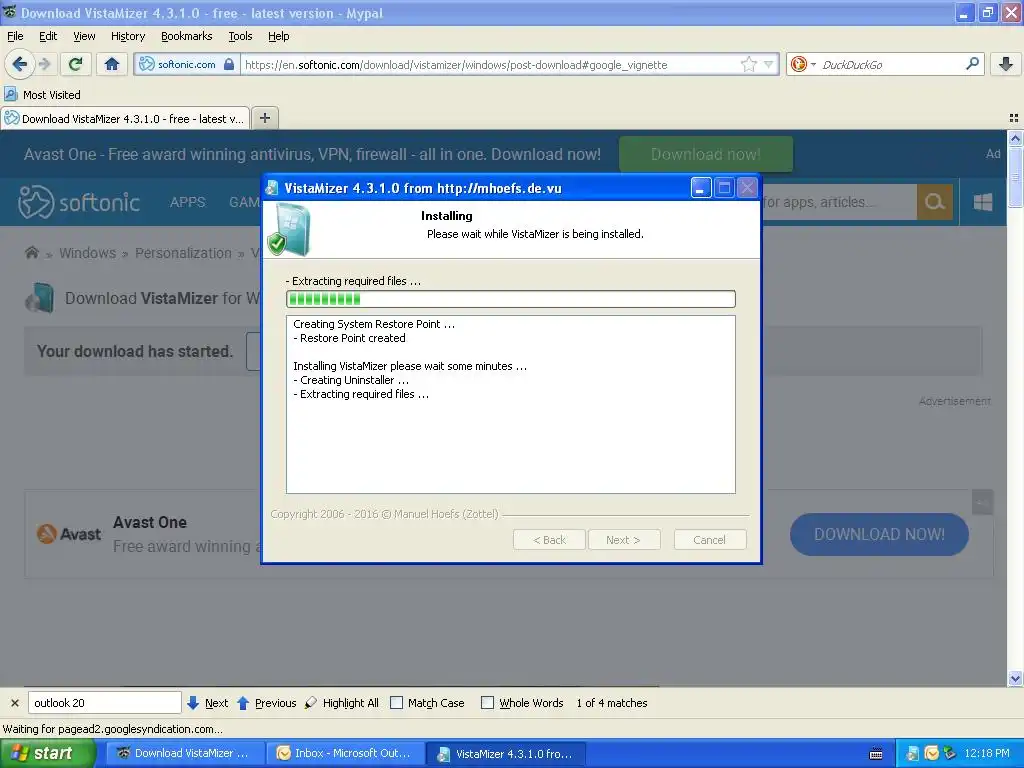Click the Windows platform icon on Softonic
Screen dimensions: 1024x768
(x=983, y=202)
